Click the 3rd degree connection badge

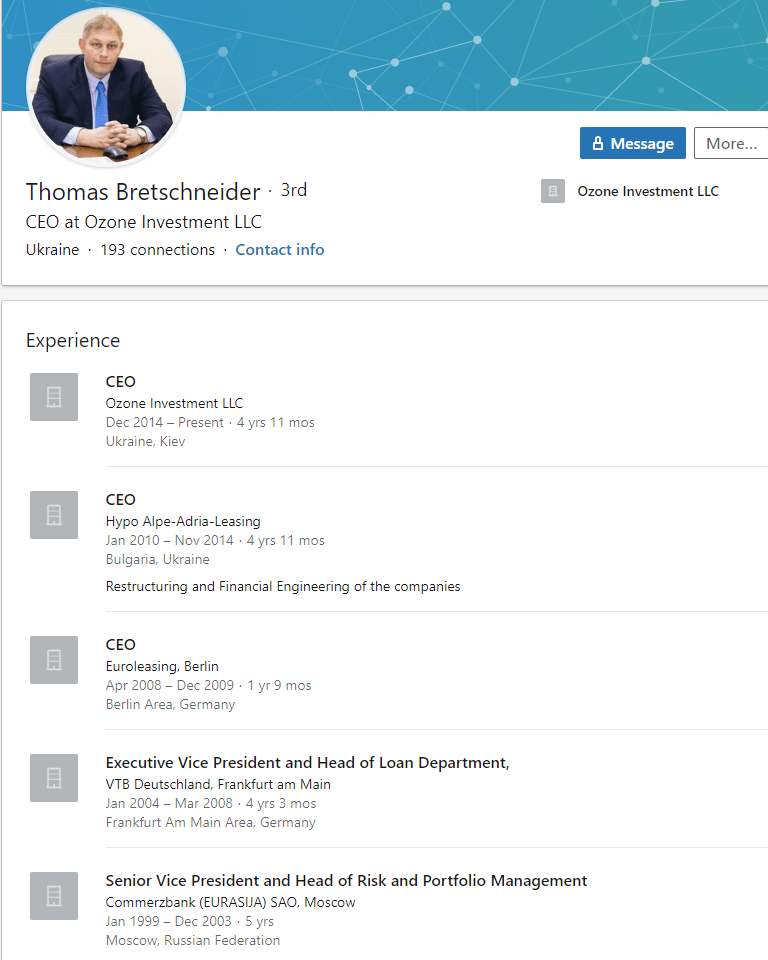tap(294, 190)
